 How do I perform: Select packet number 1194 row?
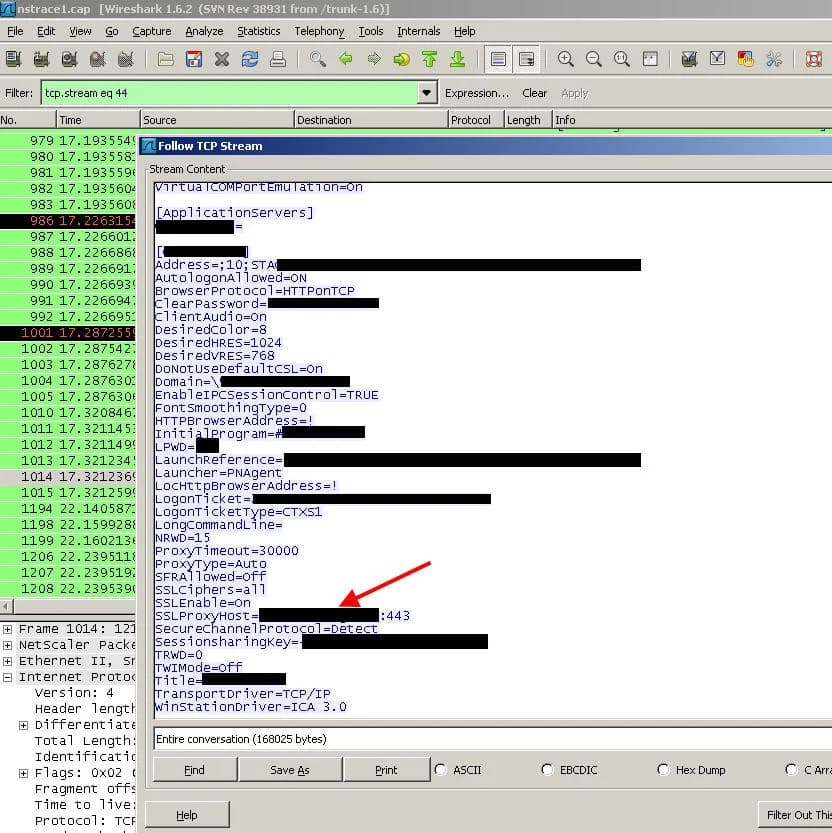tap(68, 508)
